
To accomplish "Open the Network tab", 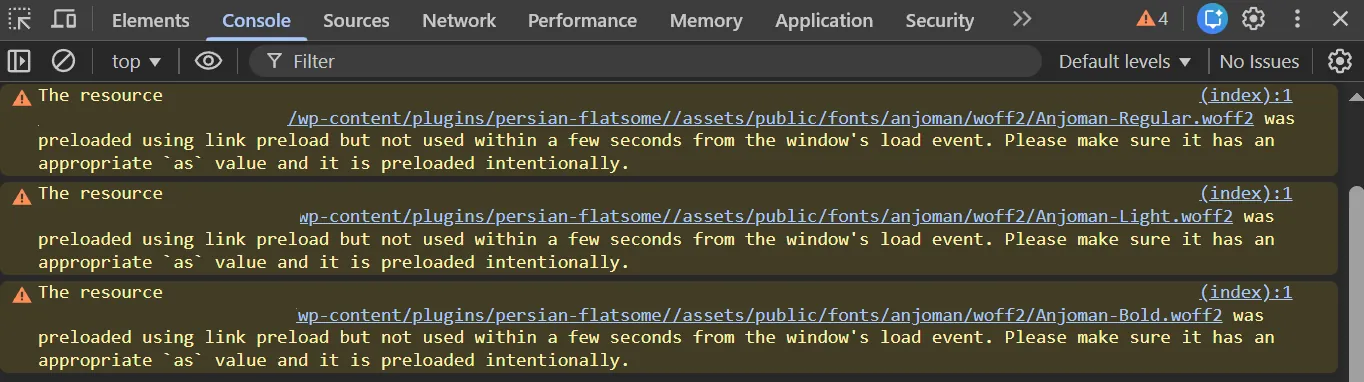I will [x=459, y=20].
